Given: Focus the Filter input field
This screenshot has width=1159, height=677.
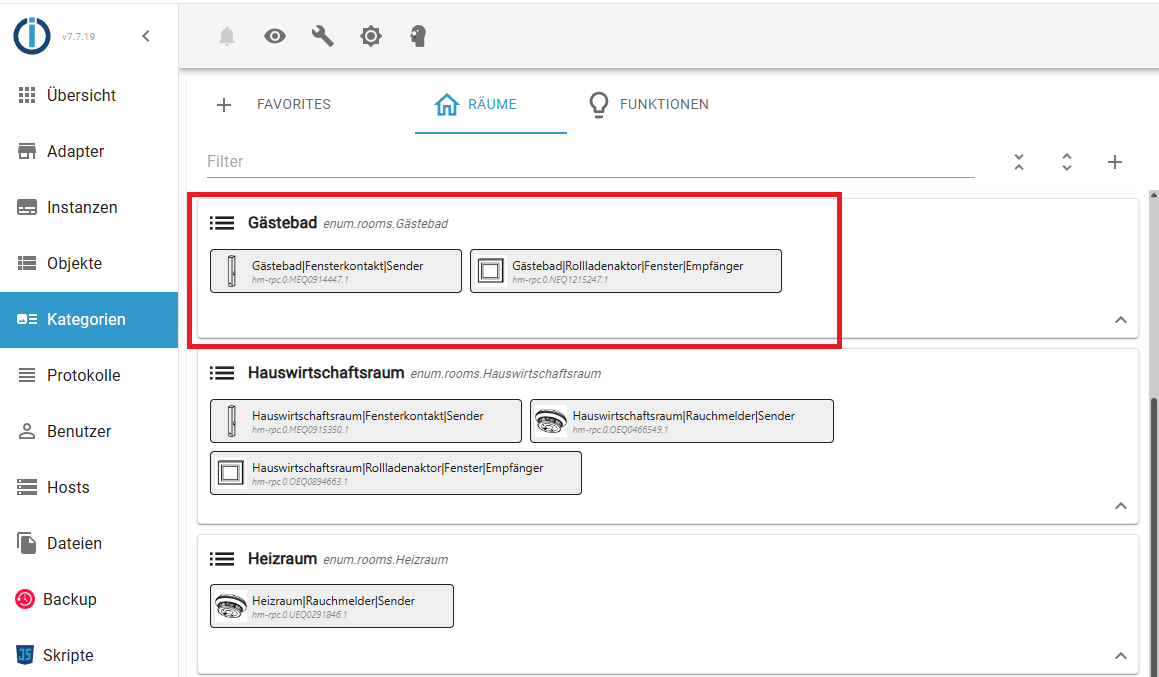Looking at the screenshot, I should tap(590, 161).
